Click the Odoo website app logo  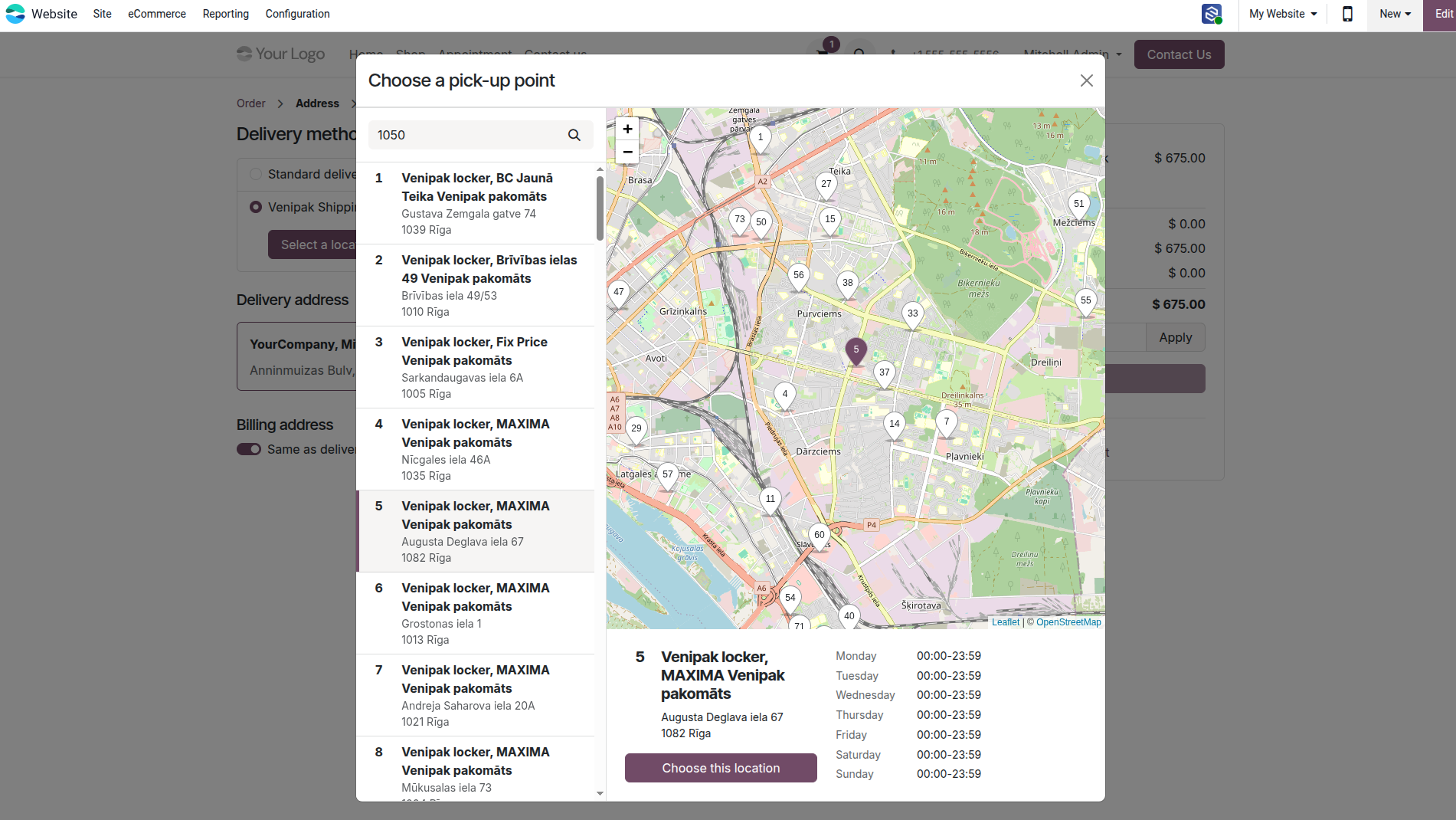[15, 14]
